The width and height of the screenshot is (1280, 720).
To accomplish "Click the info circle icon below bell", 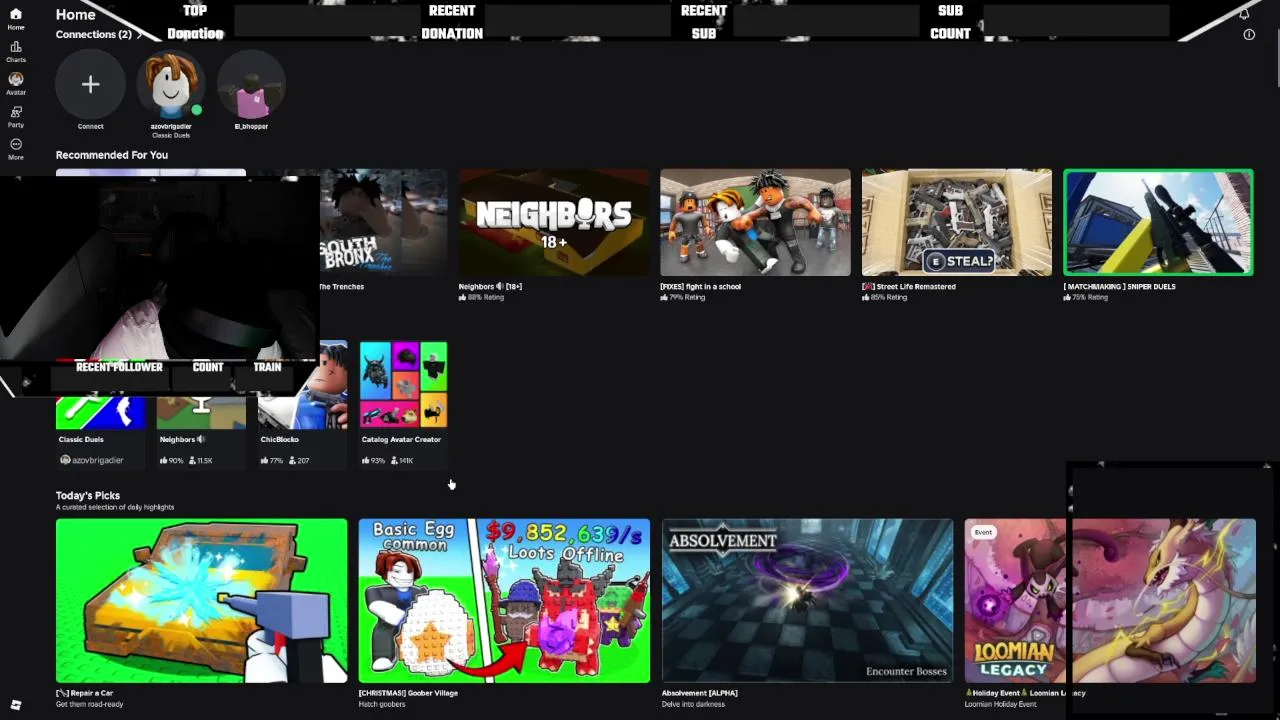I will tap(1249, 34).
